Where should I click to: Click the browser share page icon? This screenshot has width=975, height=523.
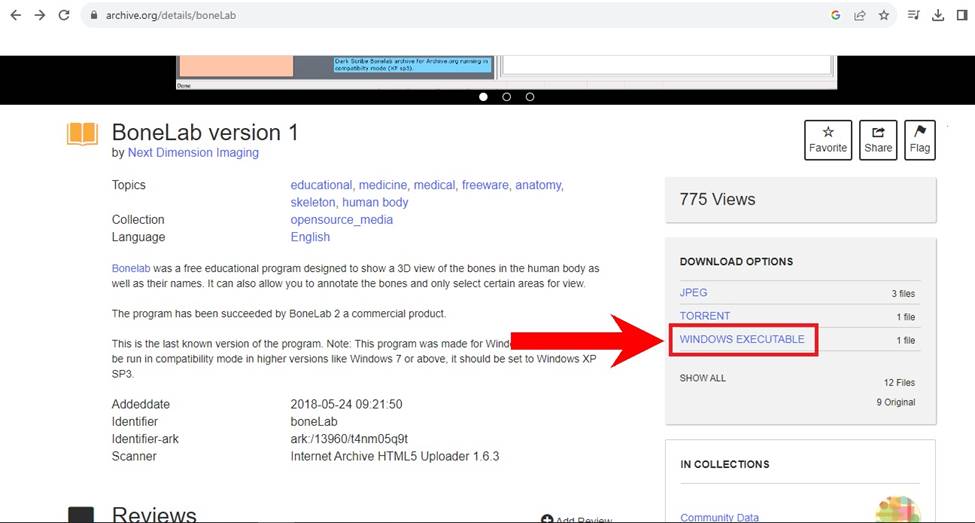(x=860, y=16)
